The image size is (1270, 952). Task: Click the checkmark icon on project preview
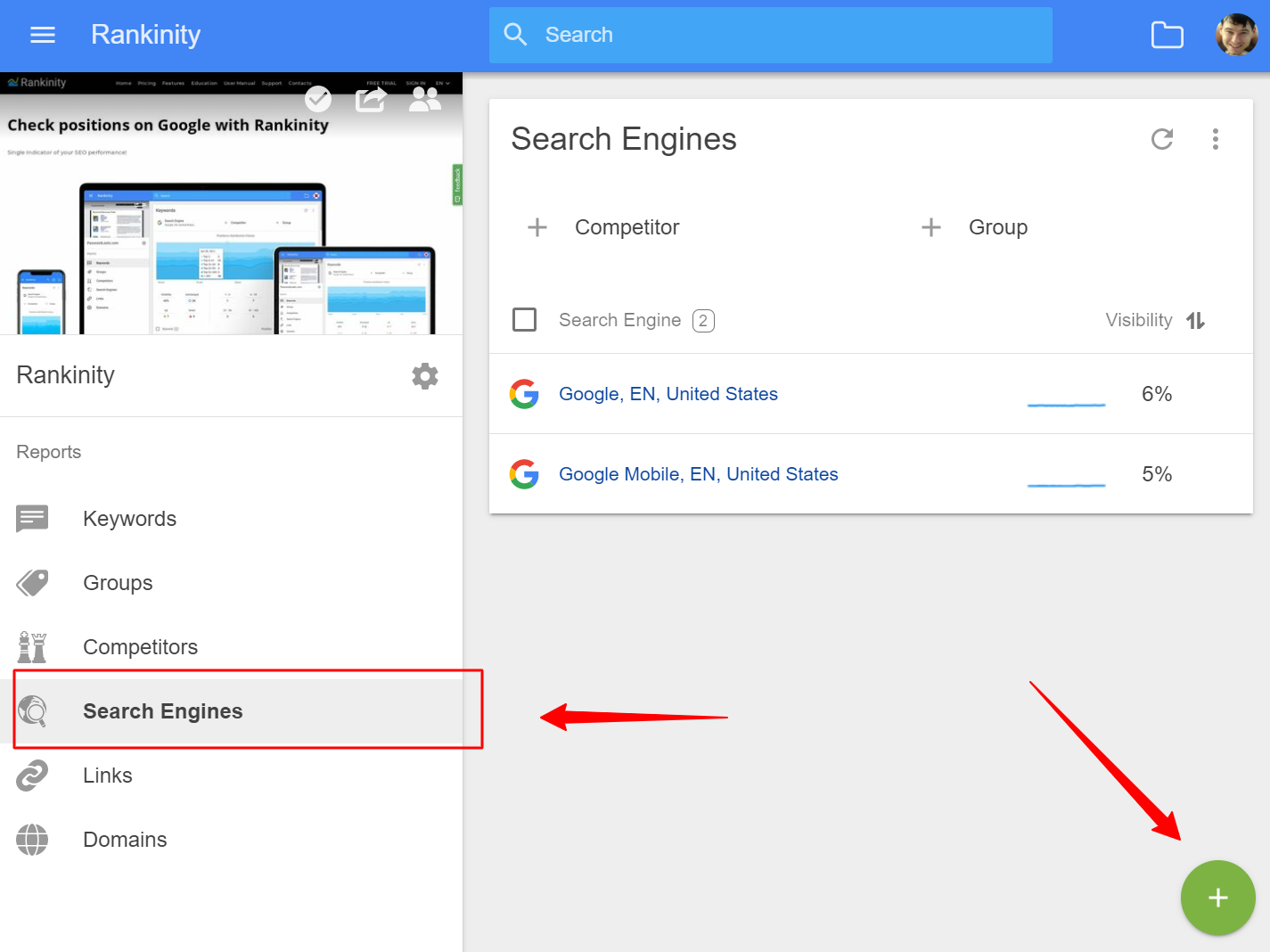tap(318, 99)
